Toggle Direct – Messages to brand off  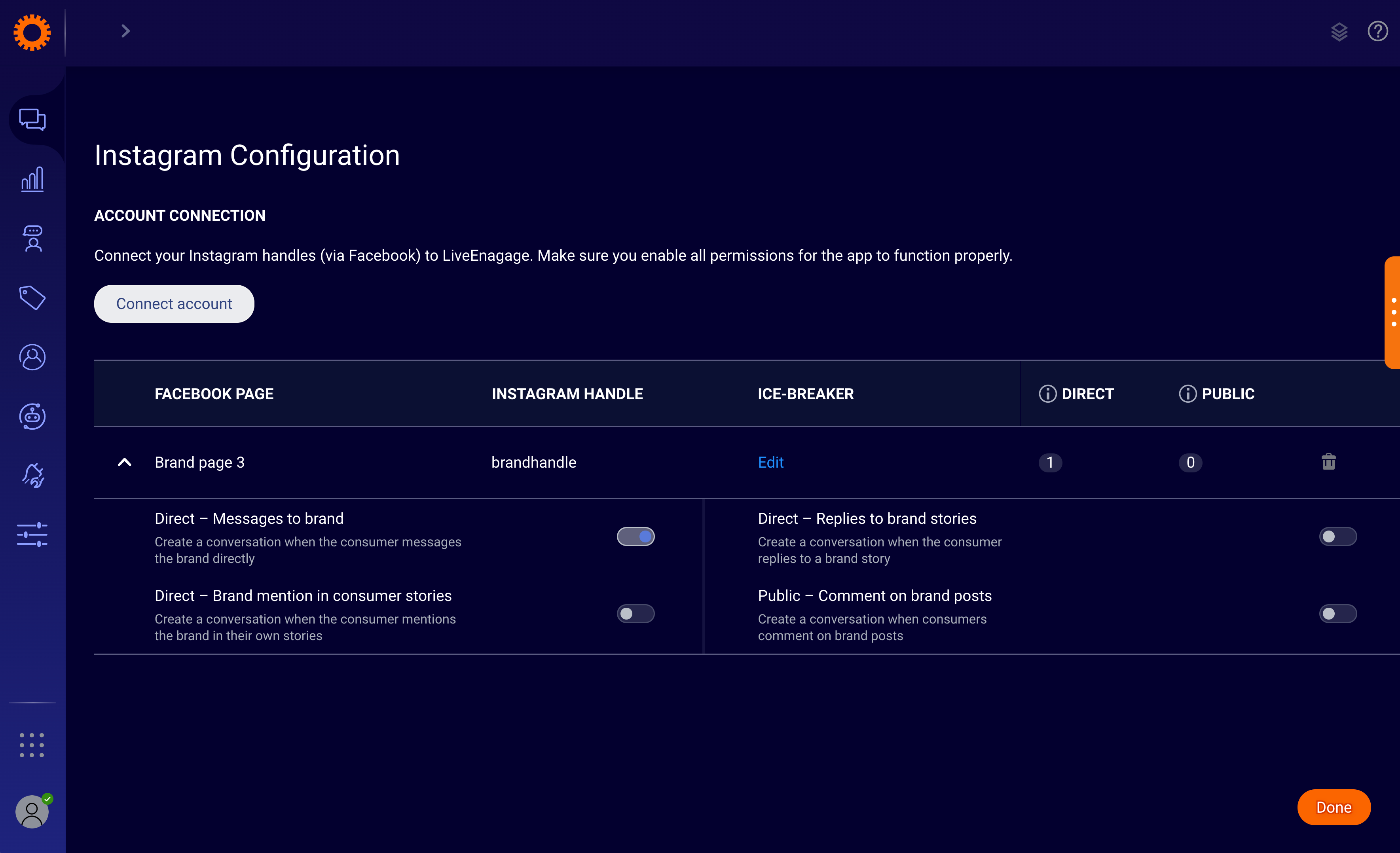click(636, 536)
